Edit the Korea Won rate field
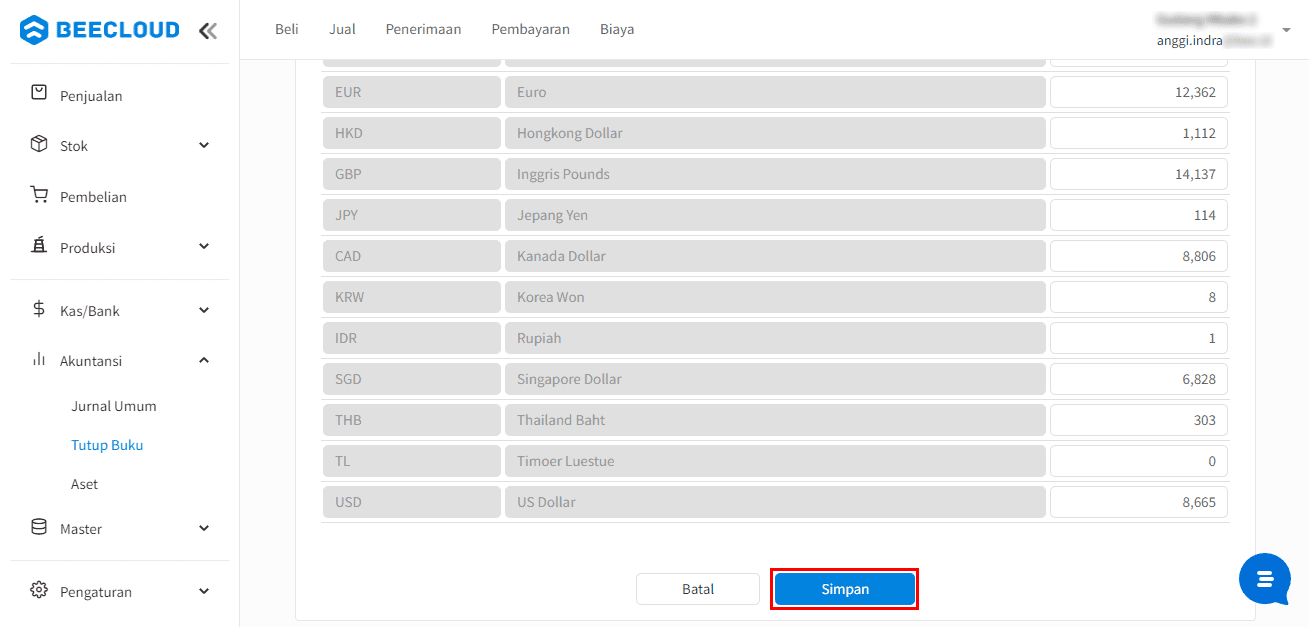This screenshot has height=627, width=1309. (1139, 297)
